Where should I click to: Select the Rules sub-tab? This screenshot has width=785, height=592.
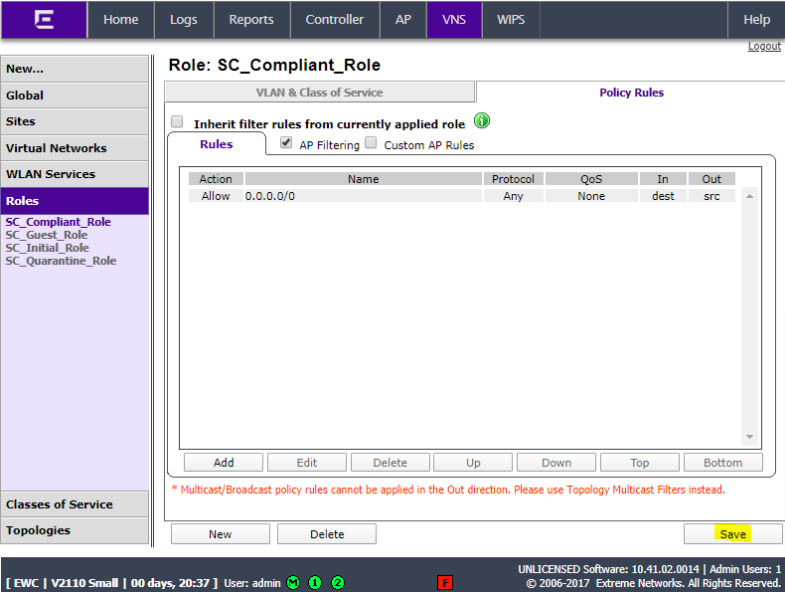(216, 144)
